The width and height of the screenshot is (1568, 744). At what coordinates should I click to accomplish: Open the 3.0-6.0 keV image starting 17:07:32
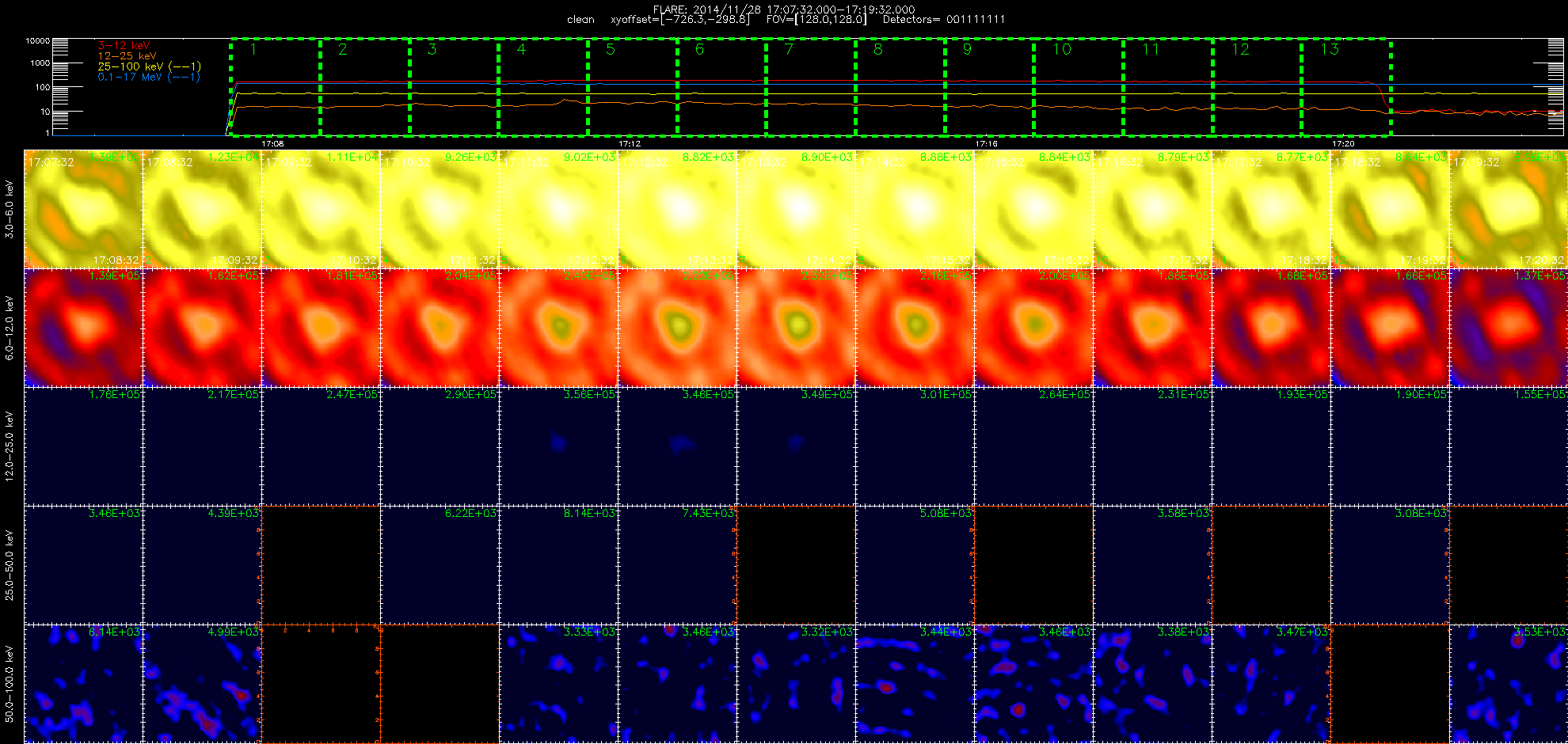click(83, 209)
